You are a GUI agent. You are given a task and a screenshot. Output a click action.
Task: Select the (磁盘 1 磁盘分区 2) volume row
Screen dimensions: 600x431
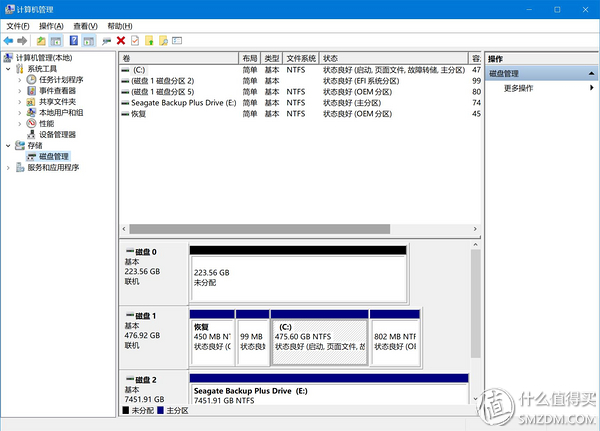tap(300, 81)
